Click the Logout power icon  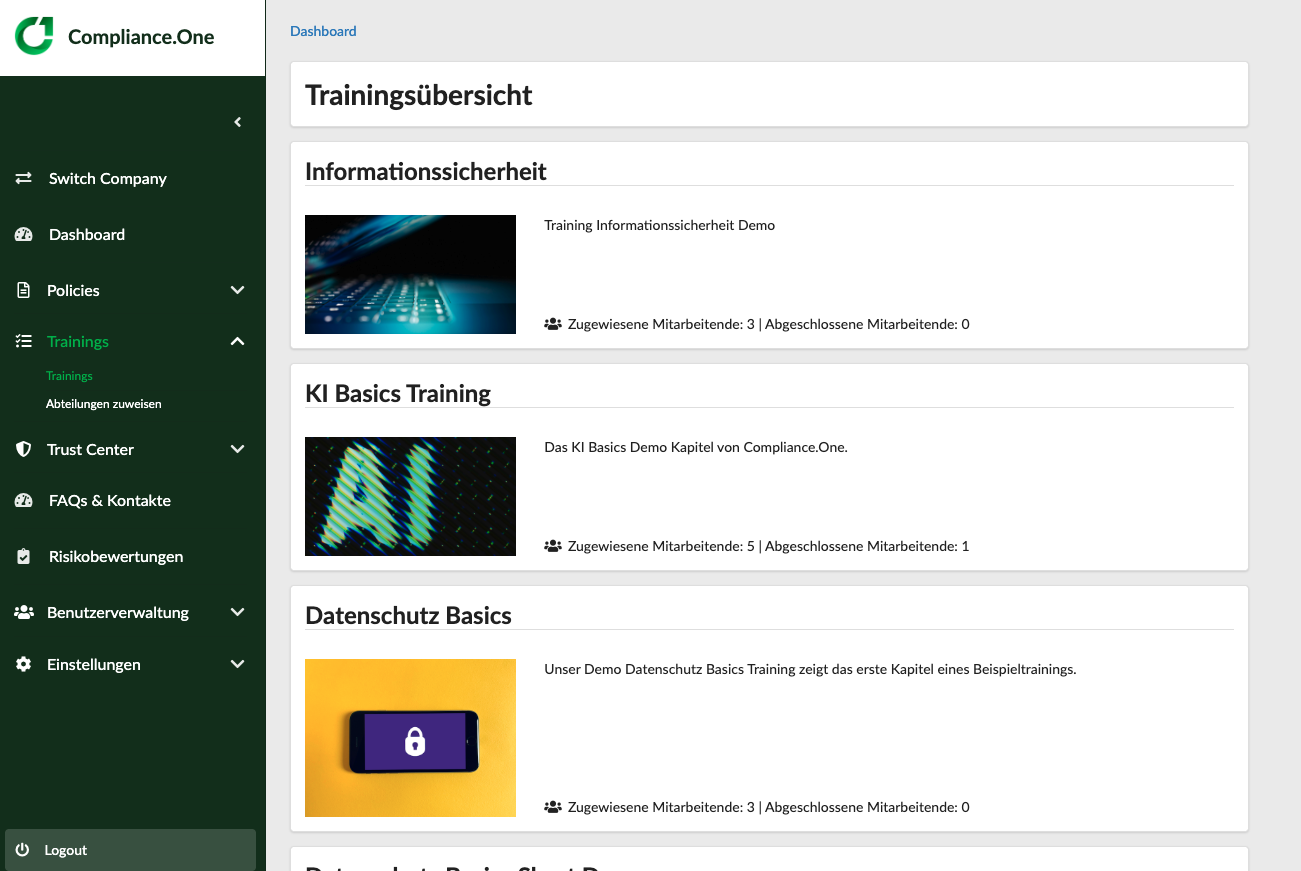pos(23,850)
